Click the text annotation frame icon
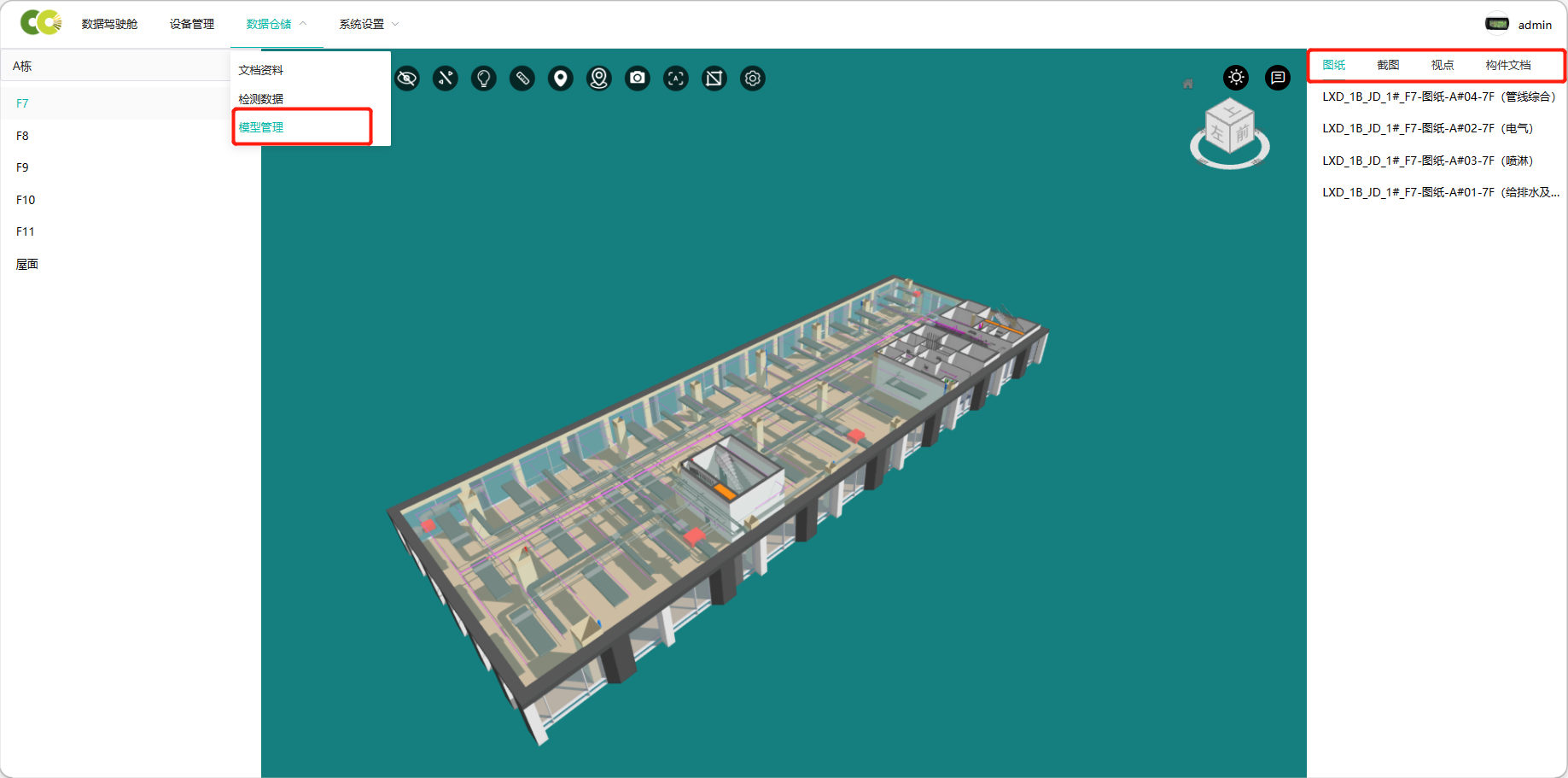Image resolution: width=1568 pixels, height=778 pixels. pyautogui.click(x=676, y=79)
